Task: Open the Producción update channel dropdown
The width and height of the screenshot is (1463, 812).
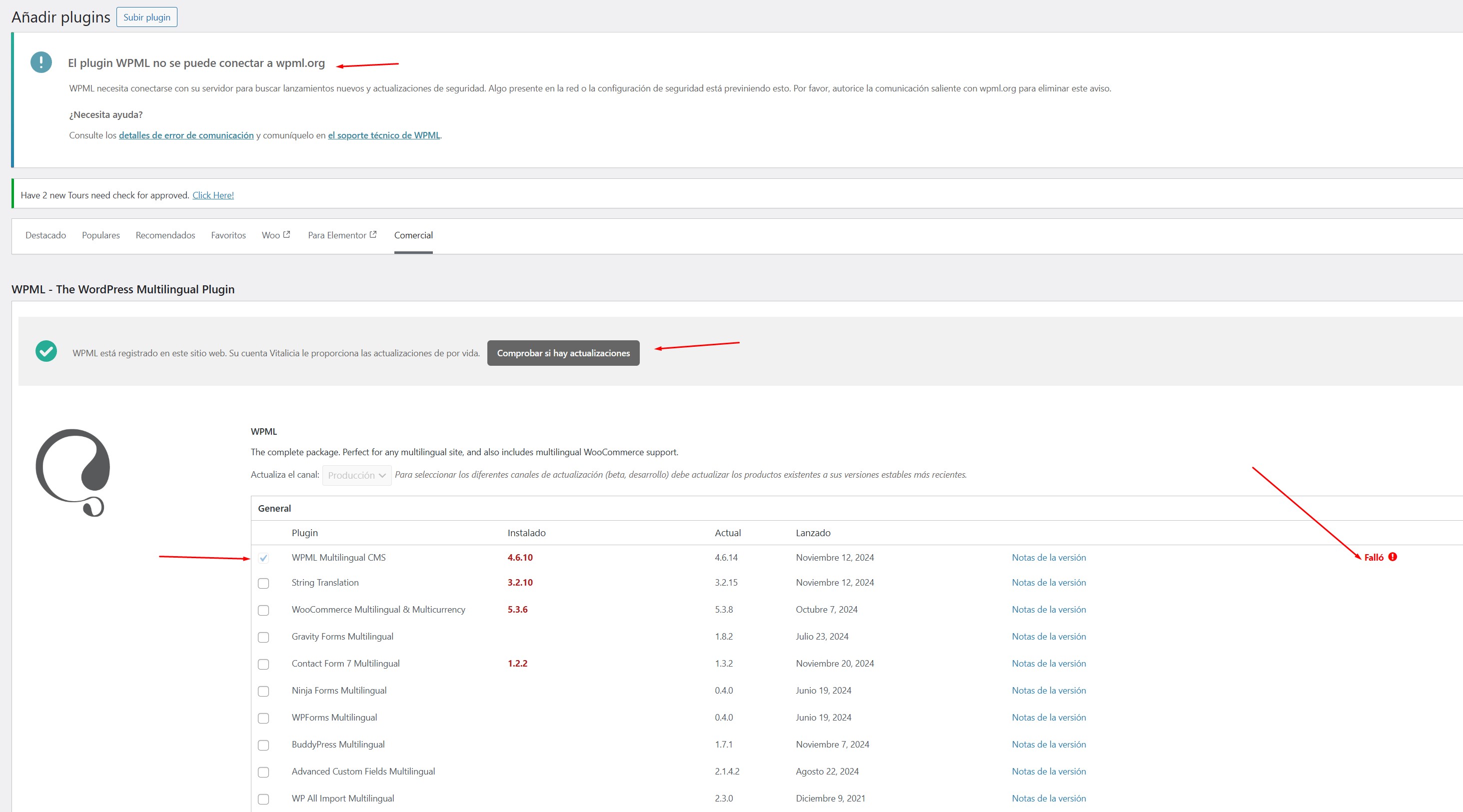Action: (x=357, y=475)
